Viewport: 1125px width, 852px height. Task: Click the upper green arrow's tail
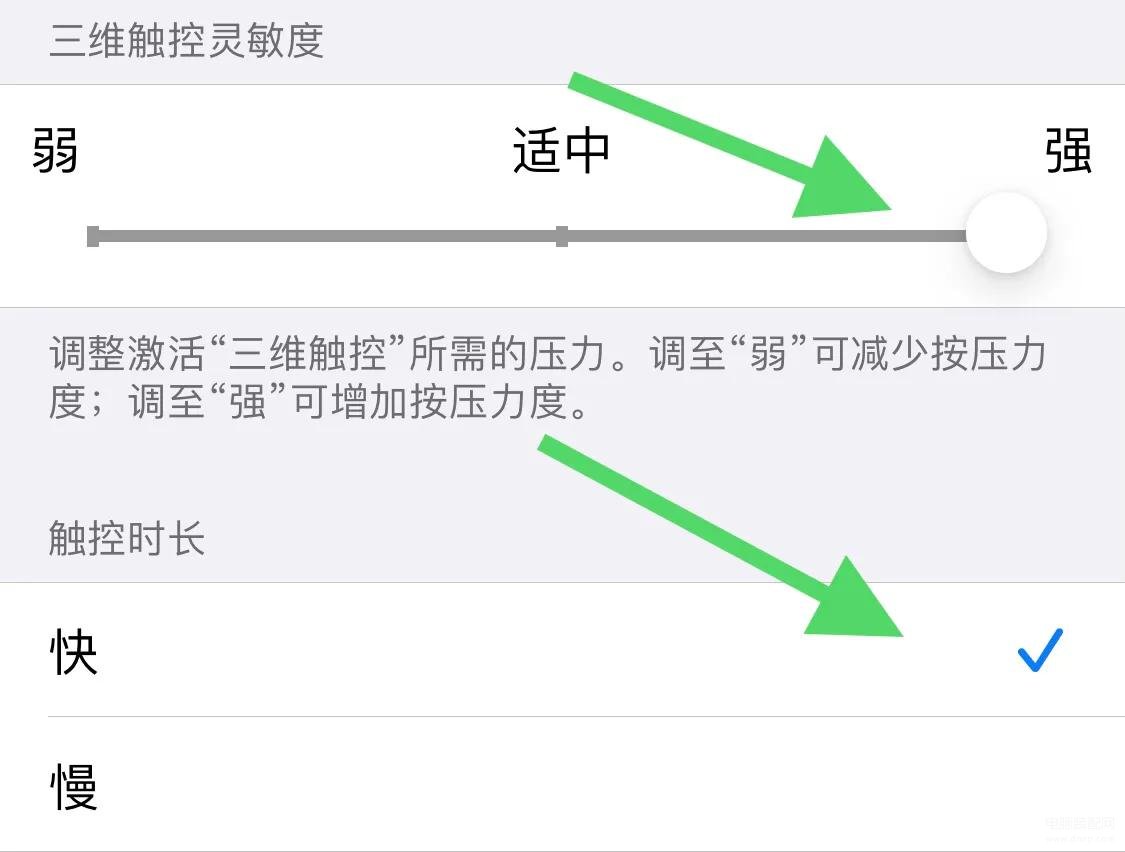(x=583, y=83)
